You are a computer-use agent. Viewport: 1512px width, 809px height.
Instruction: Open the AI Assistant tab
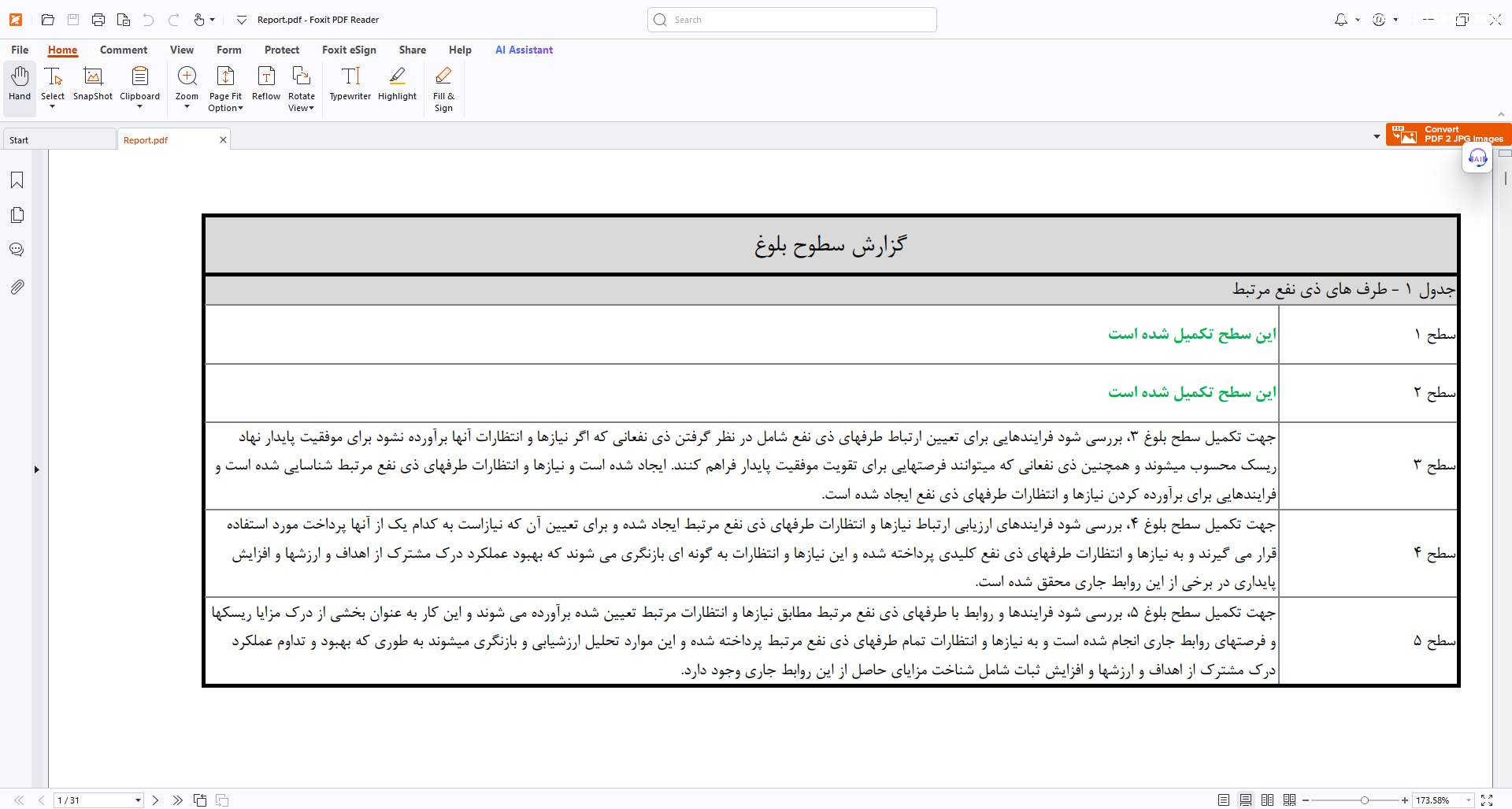524,50
